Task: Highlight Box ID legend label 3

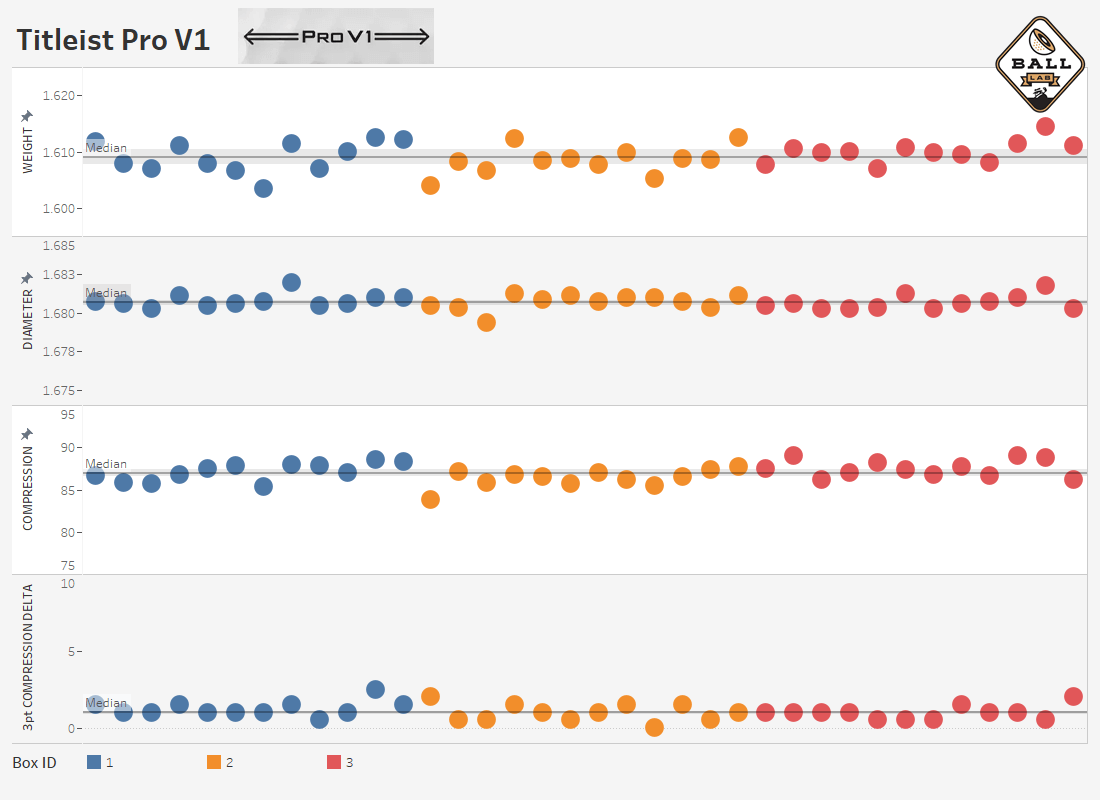Action: (x=350, y=762)
